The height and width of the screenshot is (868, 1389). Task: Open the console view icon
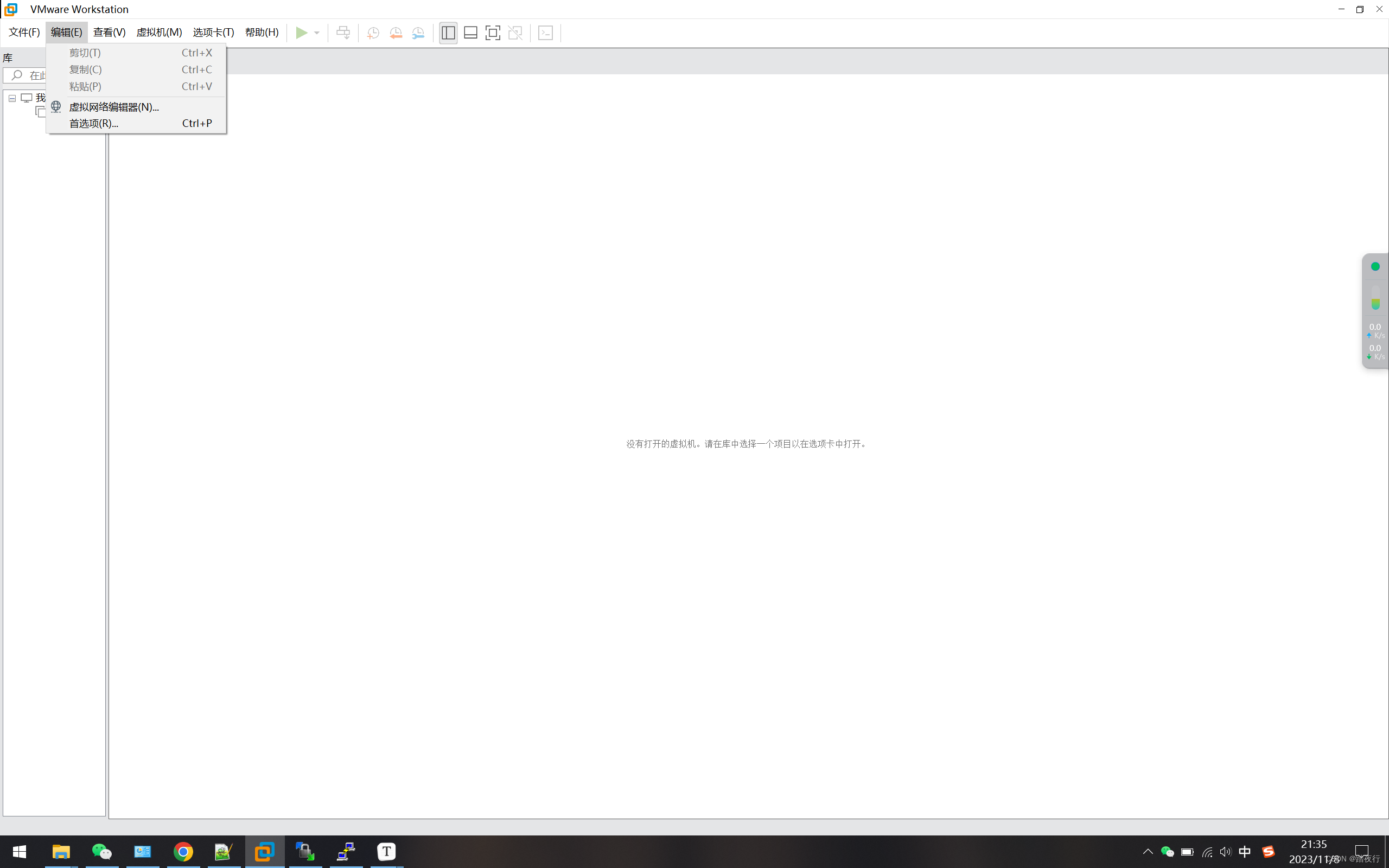545,33
